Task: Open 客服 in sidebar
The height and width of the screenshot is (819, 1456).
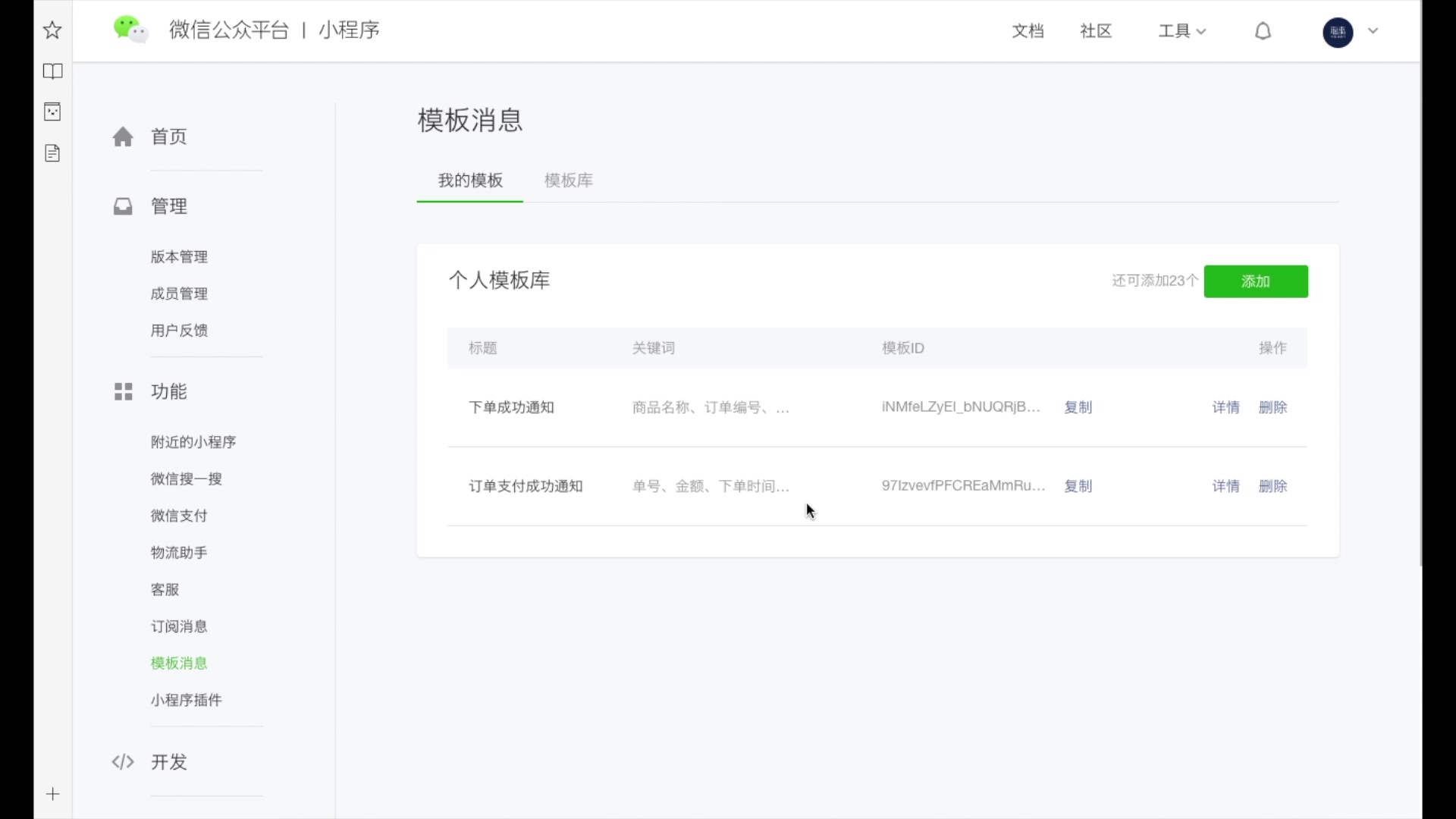Action: tap(165, 589)
